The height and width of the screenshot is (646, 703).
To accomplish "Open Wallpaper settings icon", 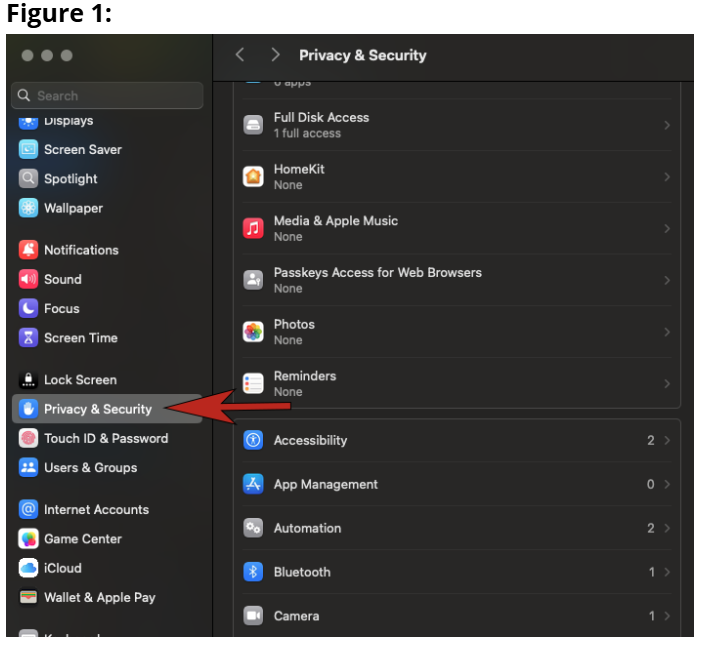I will click(28, 208).
